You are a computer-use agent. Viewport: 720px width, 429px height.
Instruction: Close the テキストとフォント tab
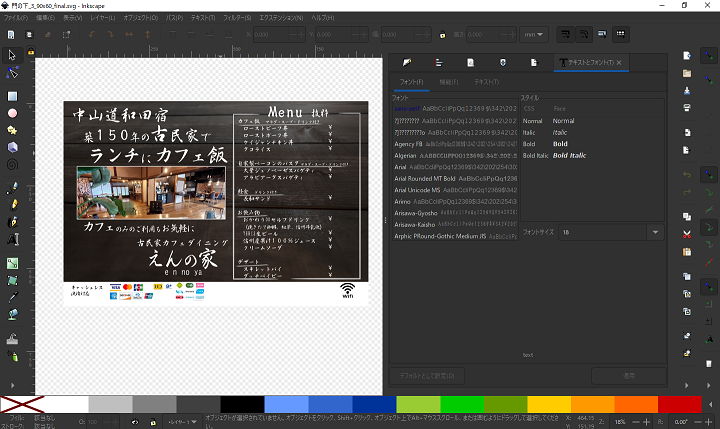click(619, 62)
